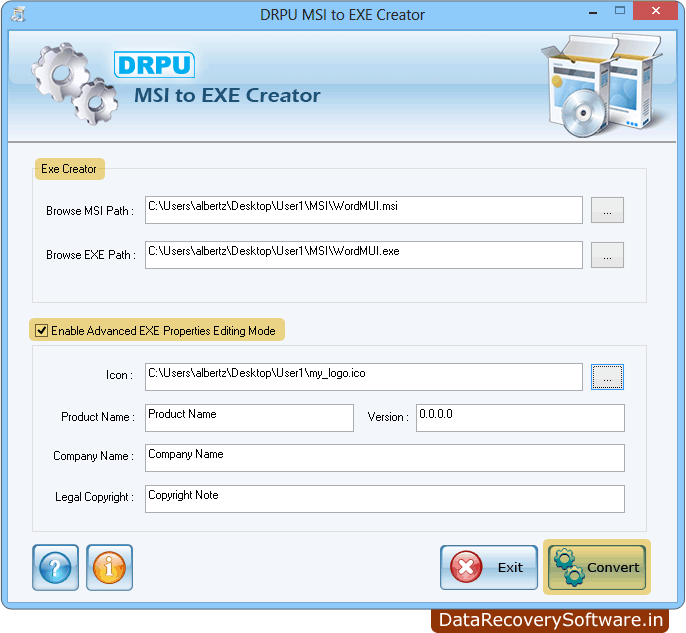Screen dimensions: 686x633
Task: Click the application icon in title bar
Action: coord(18,14)
